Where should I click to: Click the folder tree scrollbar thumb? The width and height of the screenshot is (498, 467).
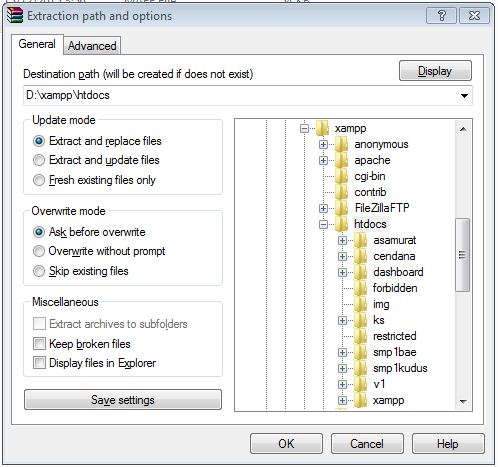tap(462, 255)
